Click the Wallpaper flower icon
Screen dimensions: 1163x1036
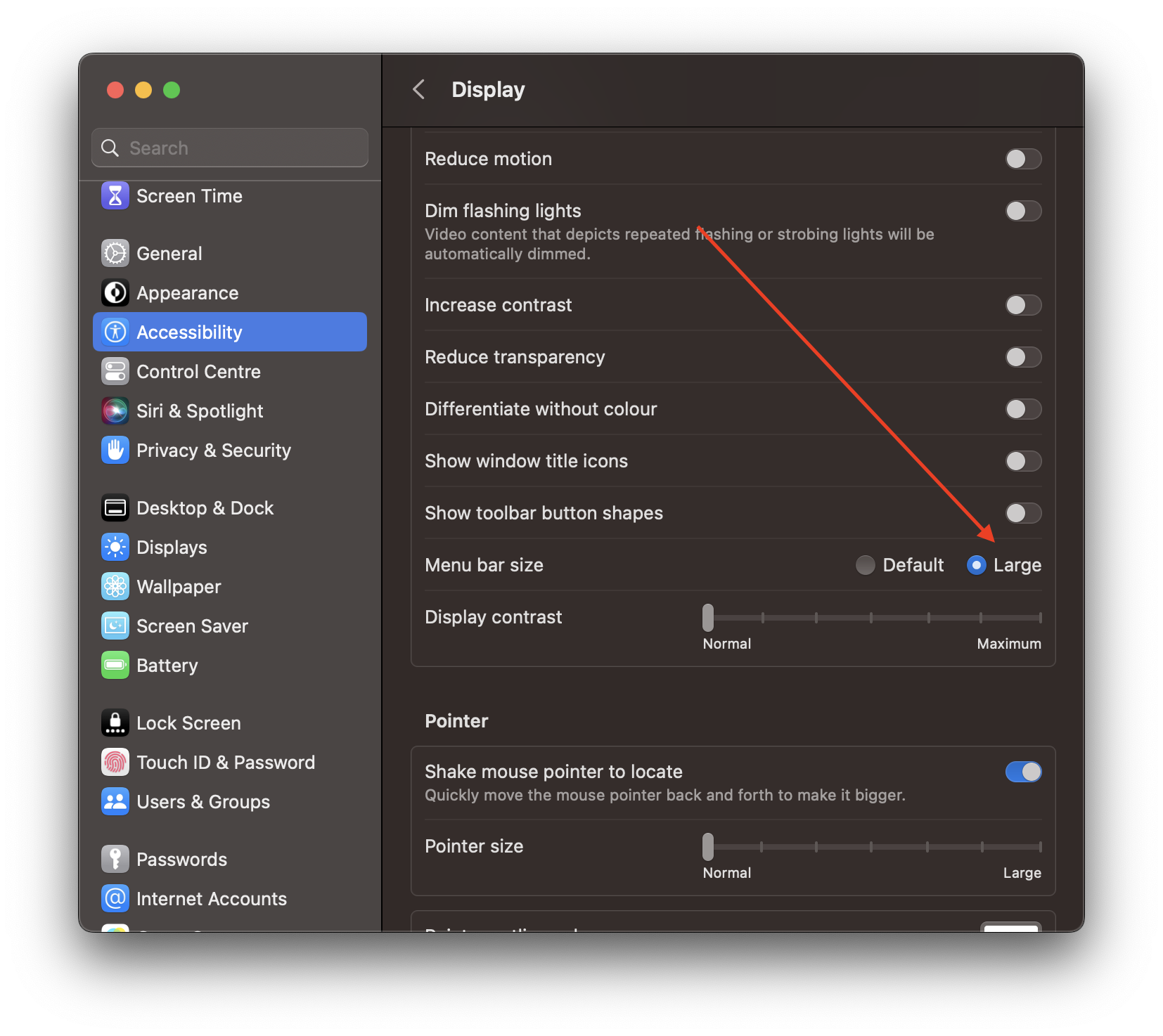point(115,587)
